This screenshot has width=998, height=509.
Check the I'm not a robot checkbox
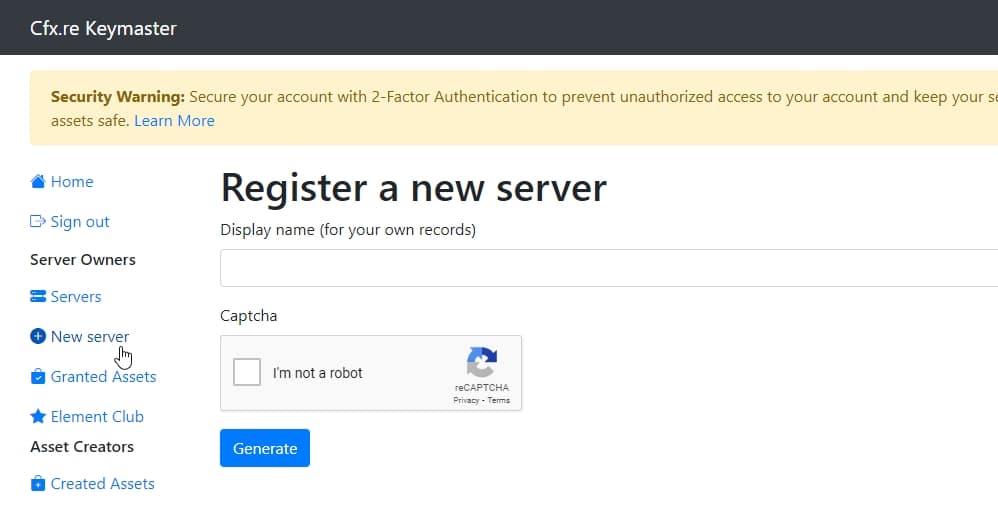click(247, 372)
